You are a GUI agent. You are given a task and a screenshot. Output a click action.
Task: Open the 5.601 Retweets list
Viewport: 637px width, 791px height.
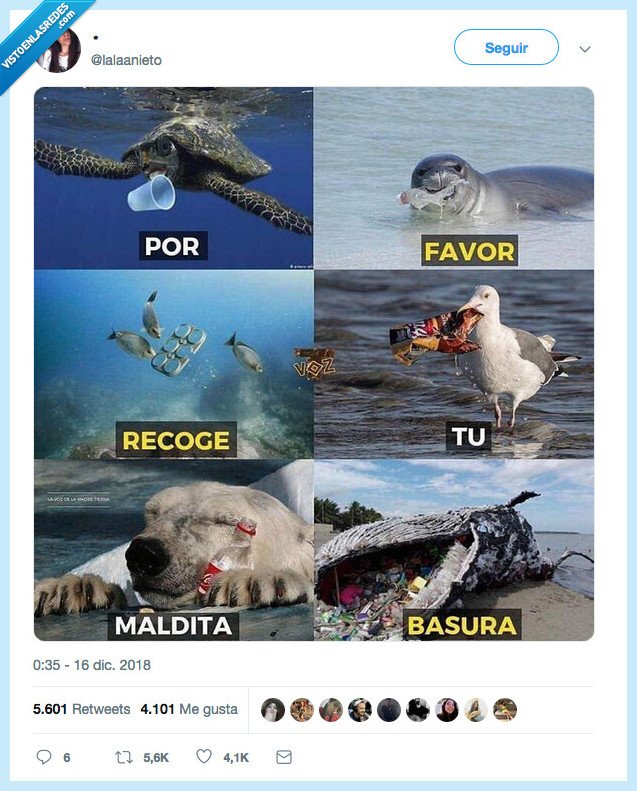81,709
